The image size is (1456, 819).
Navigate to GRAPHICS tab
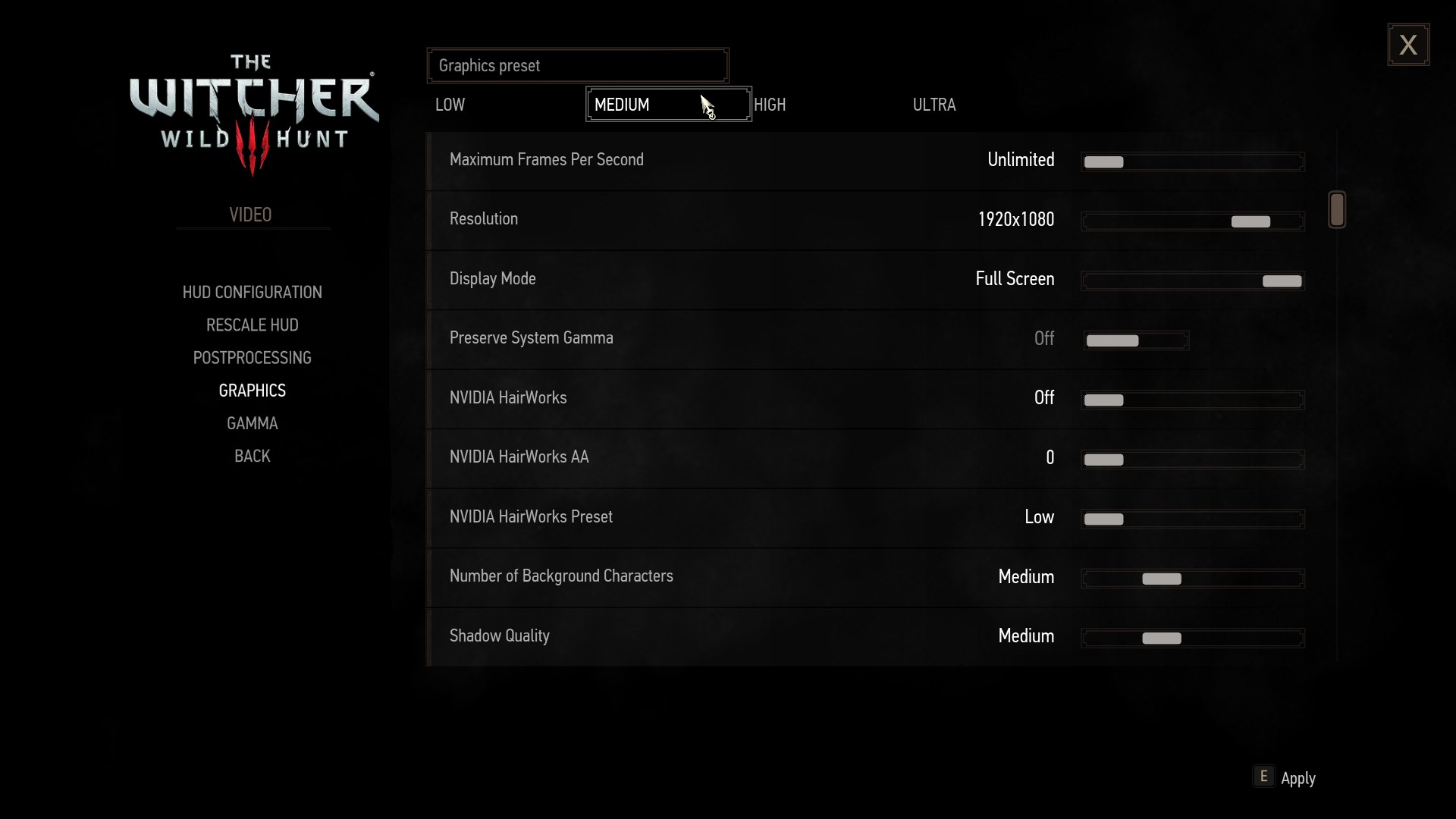(252, 390)
